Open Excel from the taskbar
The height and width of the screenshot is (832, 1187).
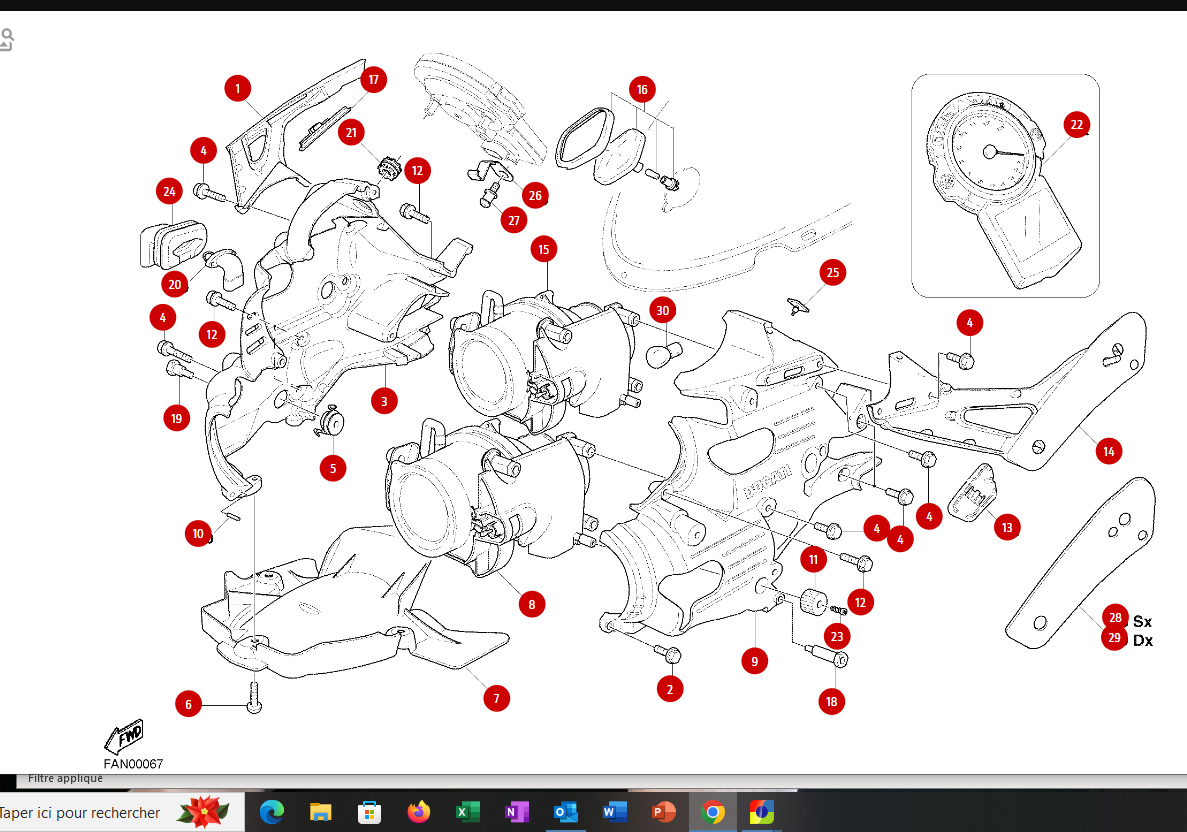pyautogui.click(x=467, y=812)
